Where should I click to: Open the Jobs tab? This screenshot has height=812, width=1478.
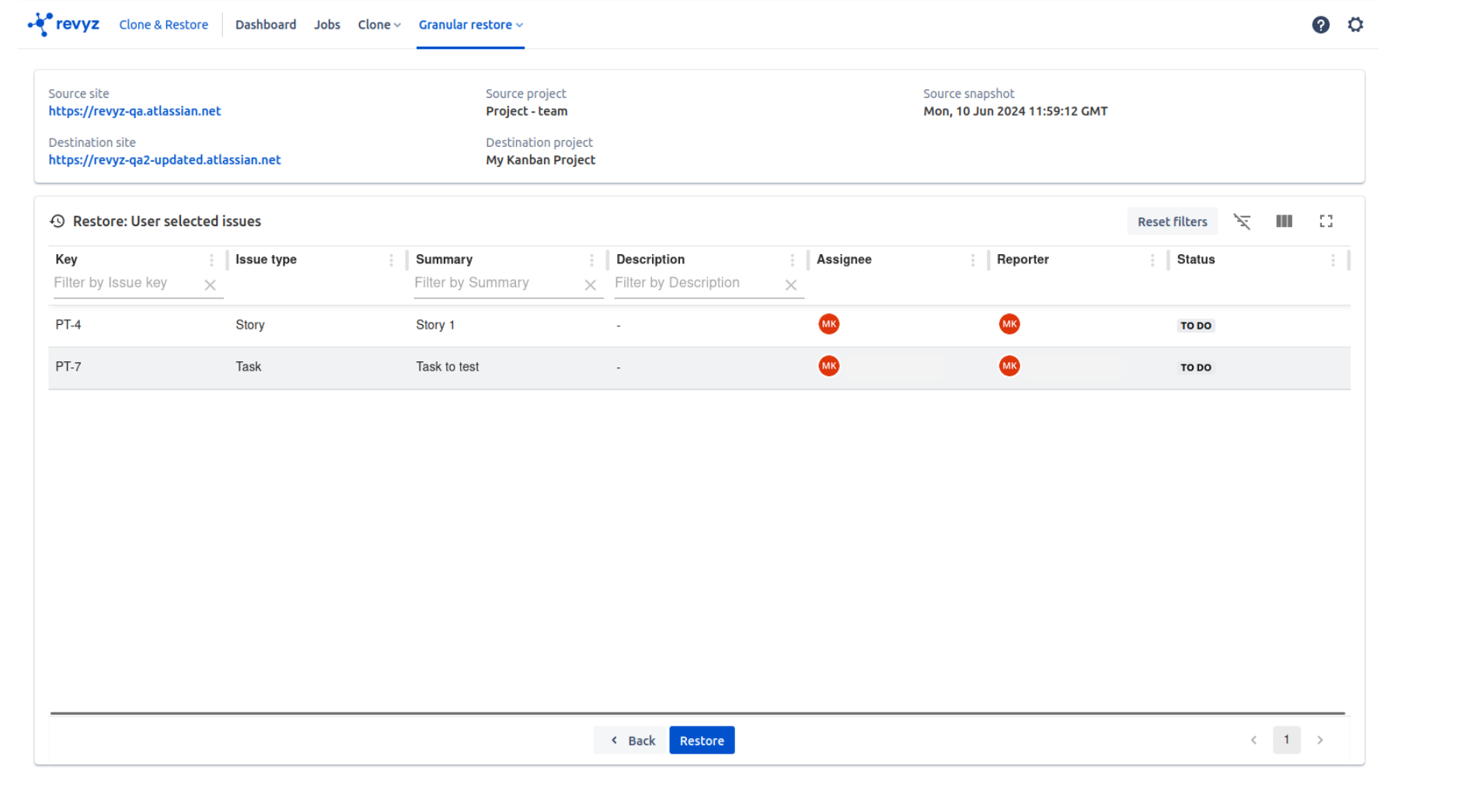coord(327,25)
